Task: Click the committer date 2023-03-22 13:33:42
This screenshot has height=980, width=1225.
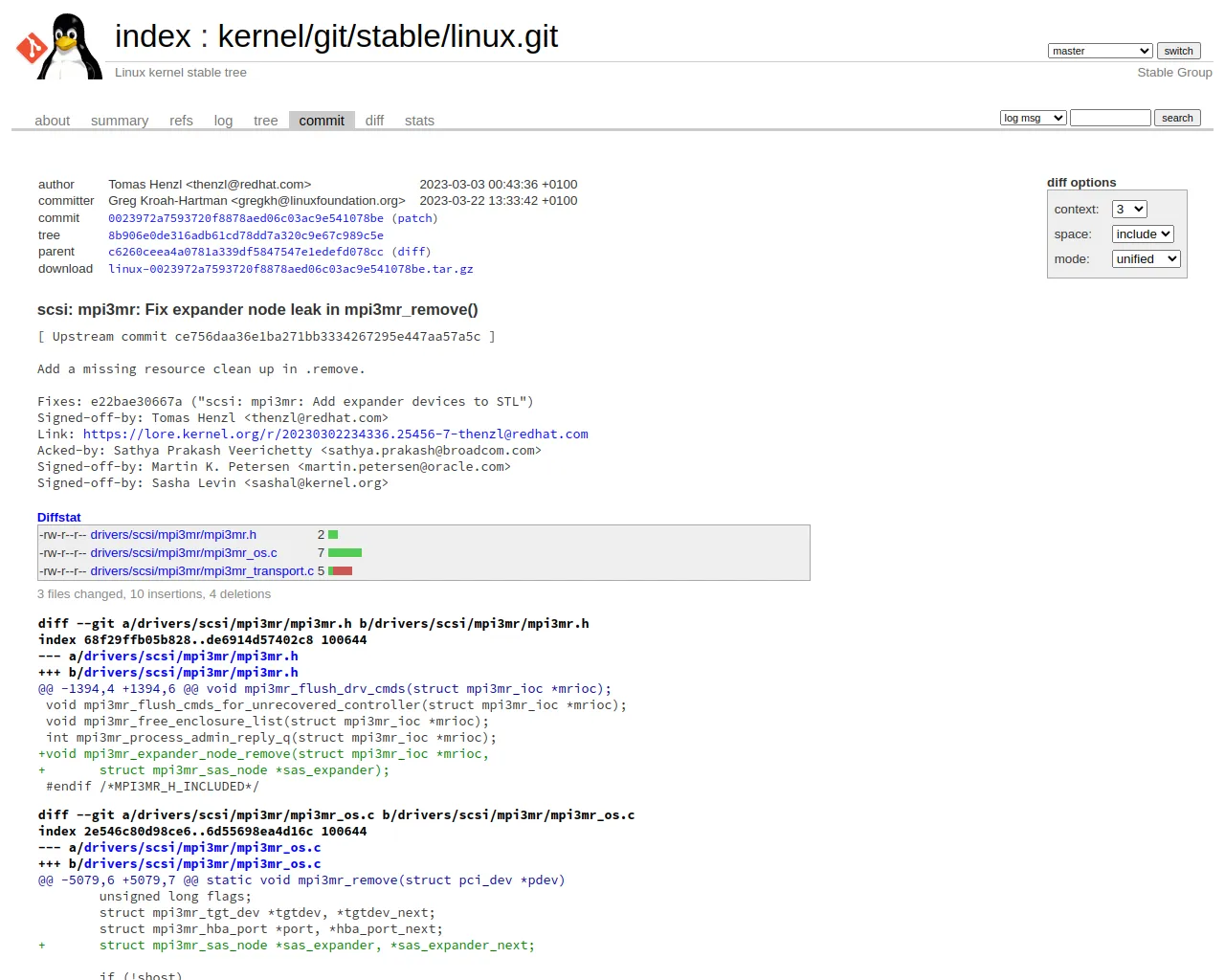Action: tap(499, 201)
